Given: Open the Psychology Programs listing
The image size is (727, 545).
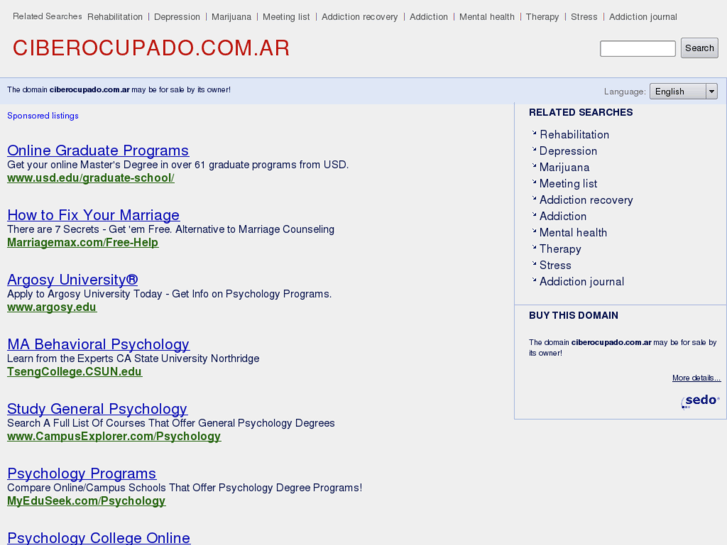Looking at the screenshot, I should [82, 473].
